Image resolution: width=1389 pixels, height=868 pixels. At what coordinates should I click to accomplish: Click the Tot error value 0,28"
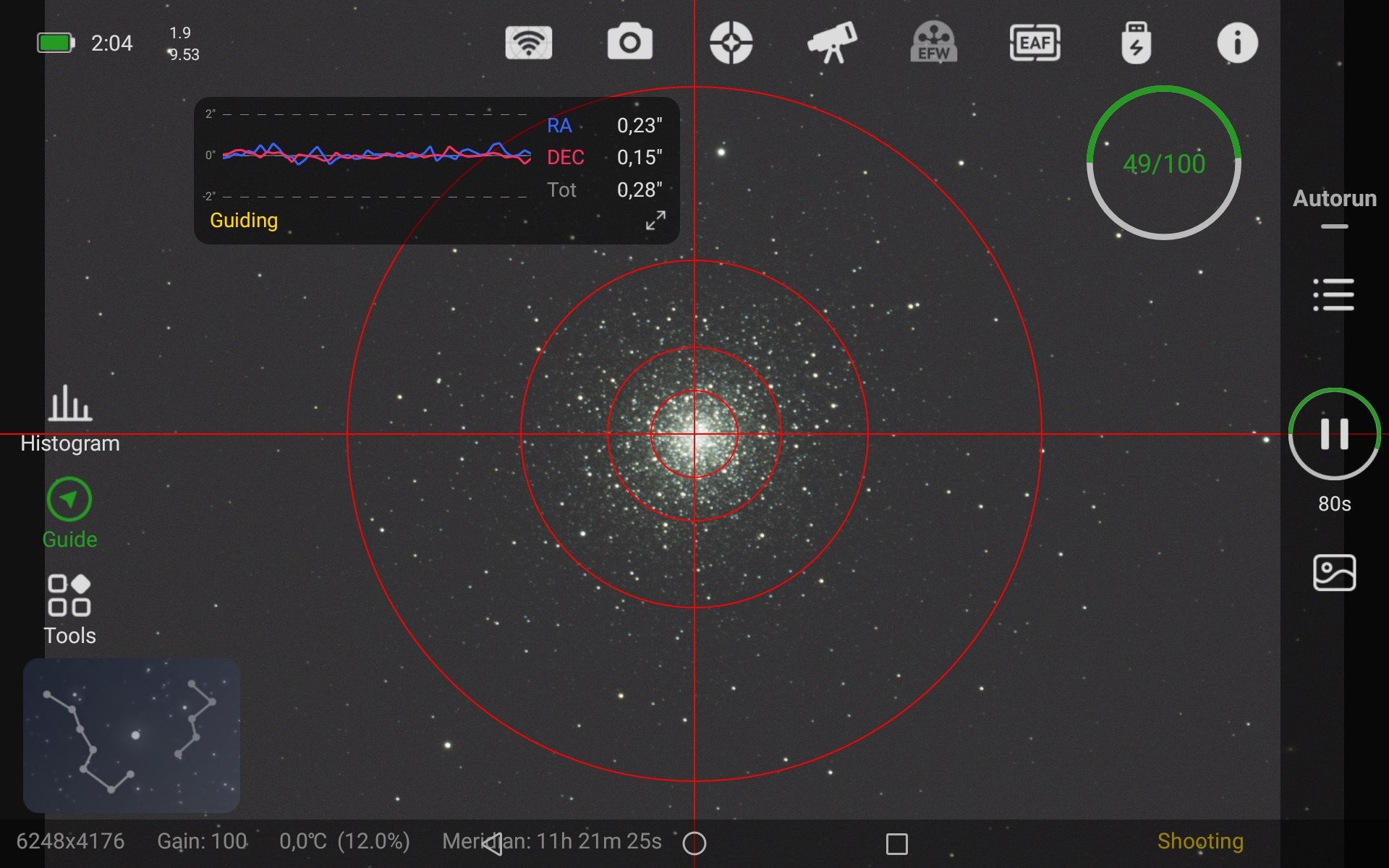coord(640,190)
